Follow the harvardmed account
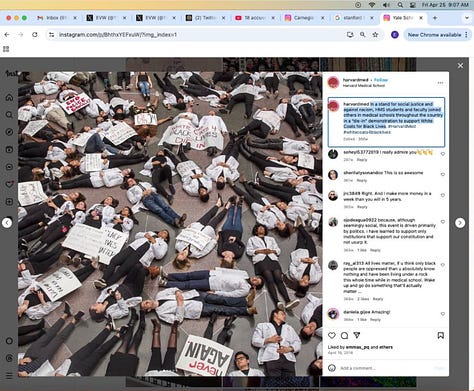The image size is (474, 391). click(x=381, y=80)
